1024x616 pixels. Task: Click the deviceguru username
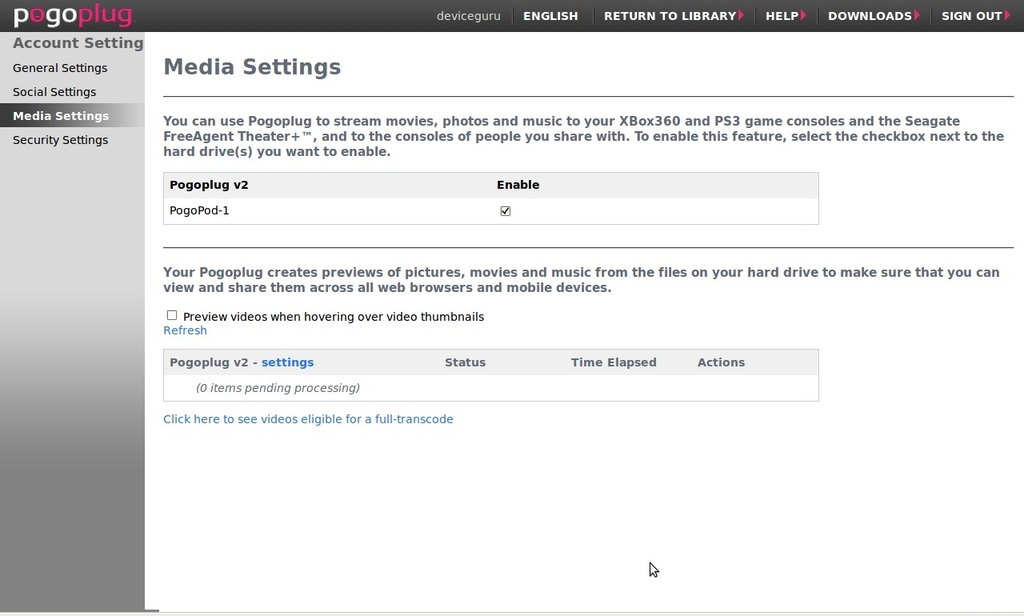click(x=468, y=16)
